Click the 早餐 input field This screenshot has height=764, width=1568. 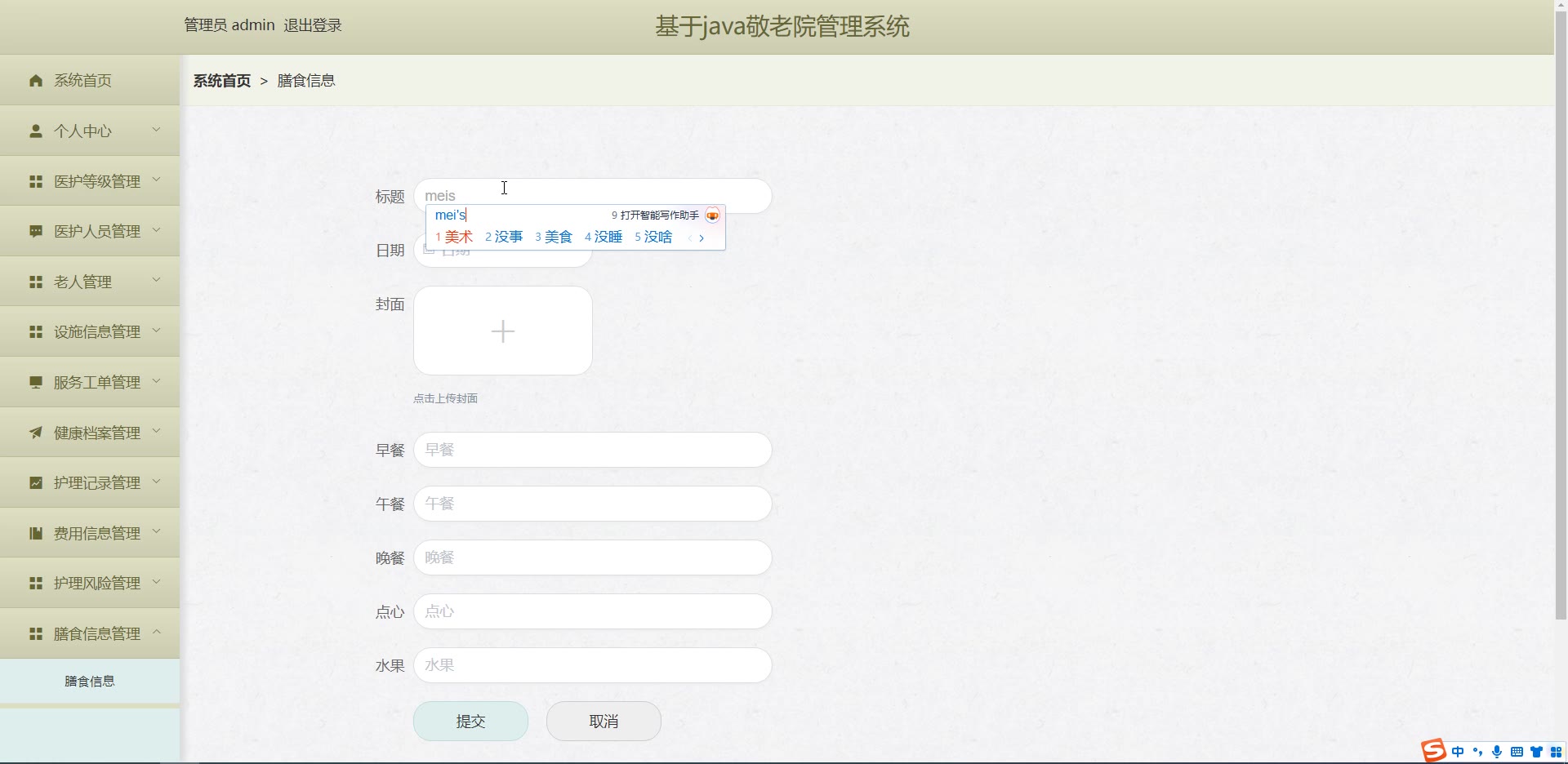click(x=593, y=450)
